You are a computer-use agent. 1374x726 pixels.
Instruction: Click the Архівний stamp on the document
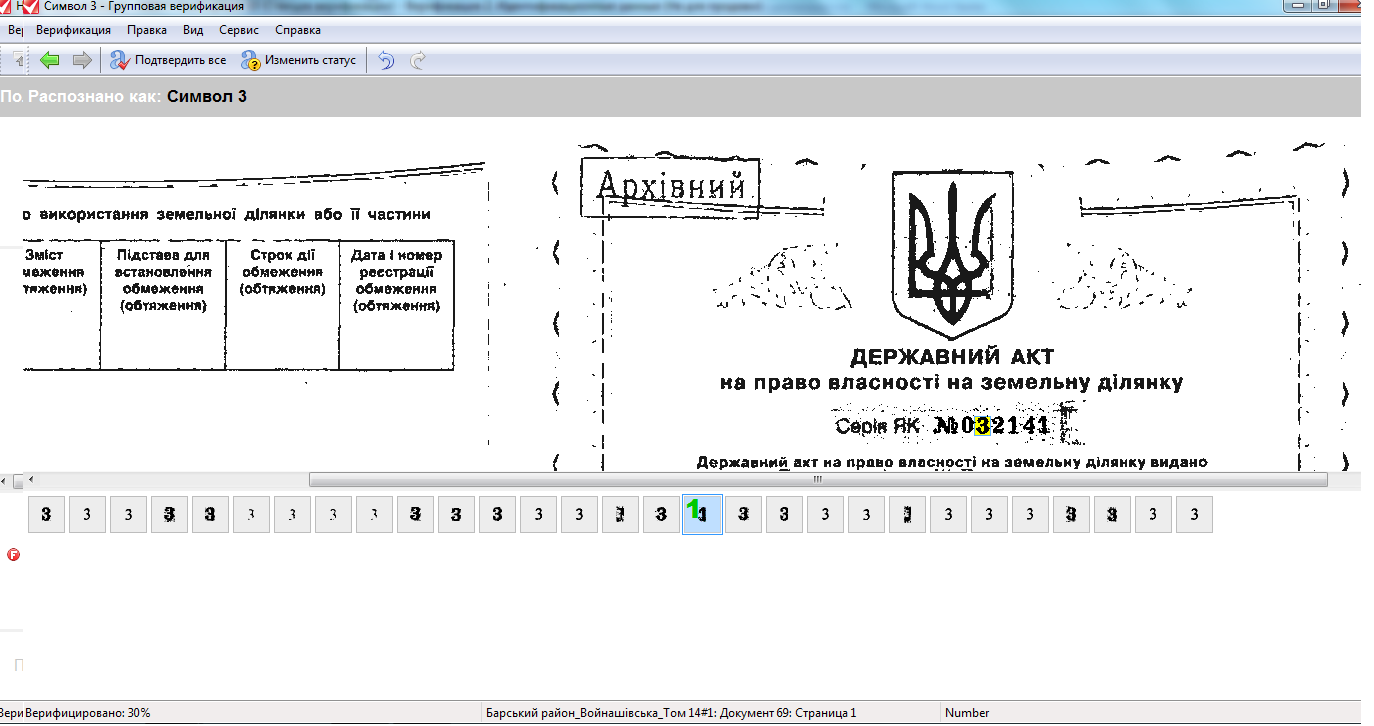pyautogui.click(x=670, y=187)
